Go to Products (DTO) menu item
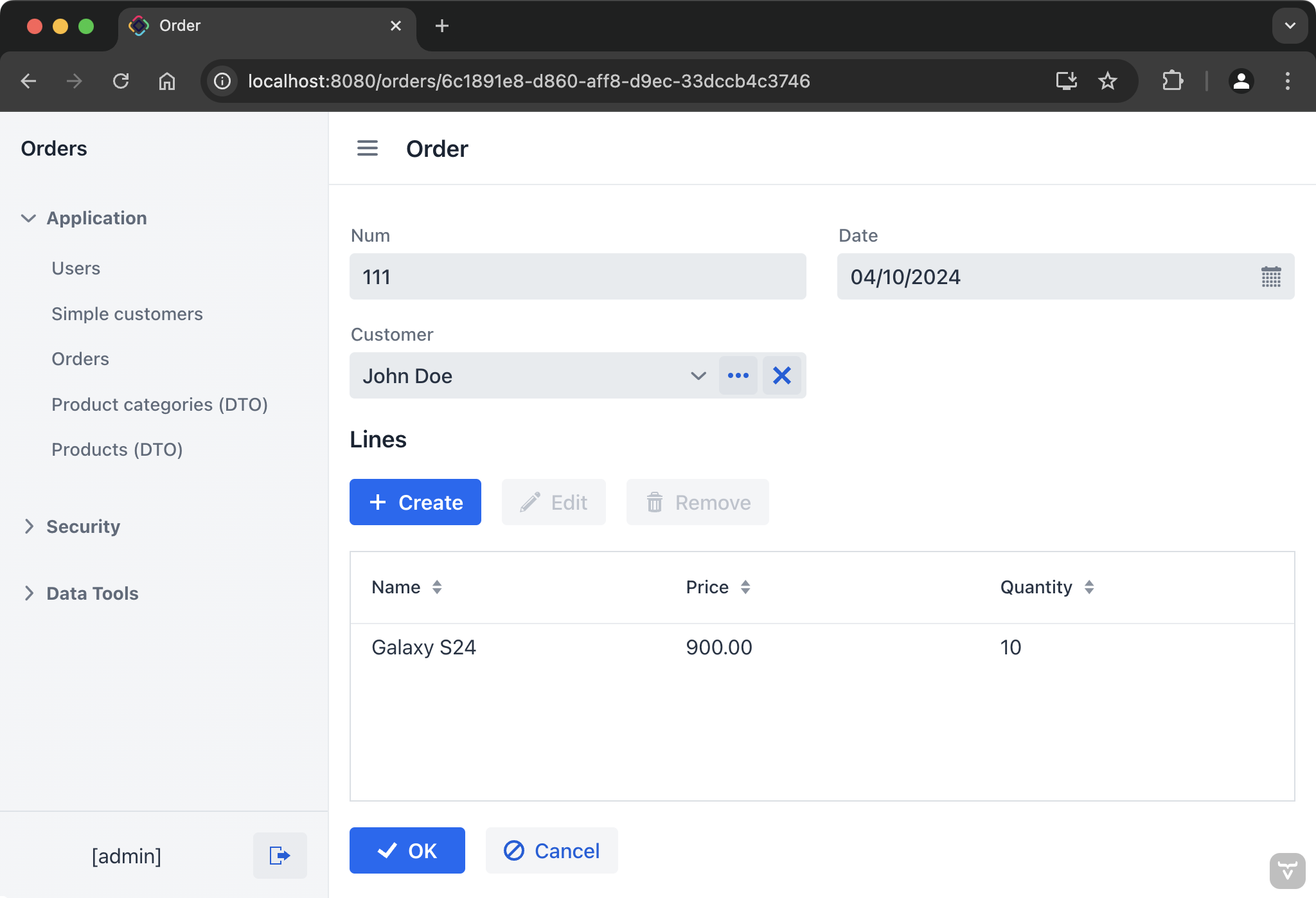The image size is (1316, 898). pos(117,449)
